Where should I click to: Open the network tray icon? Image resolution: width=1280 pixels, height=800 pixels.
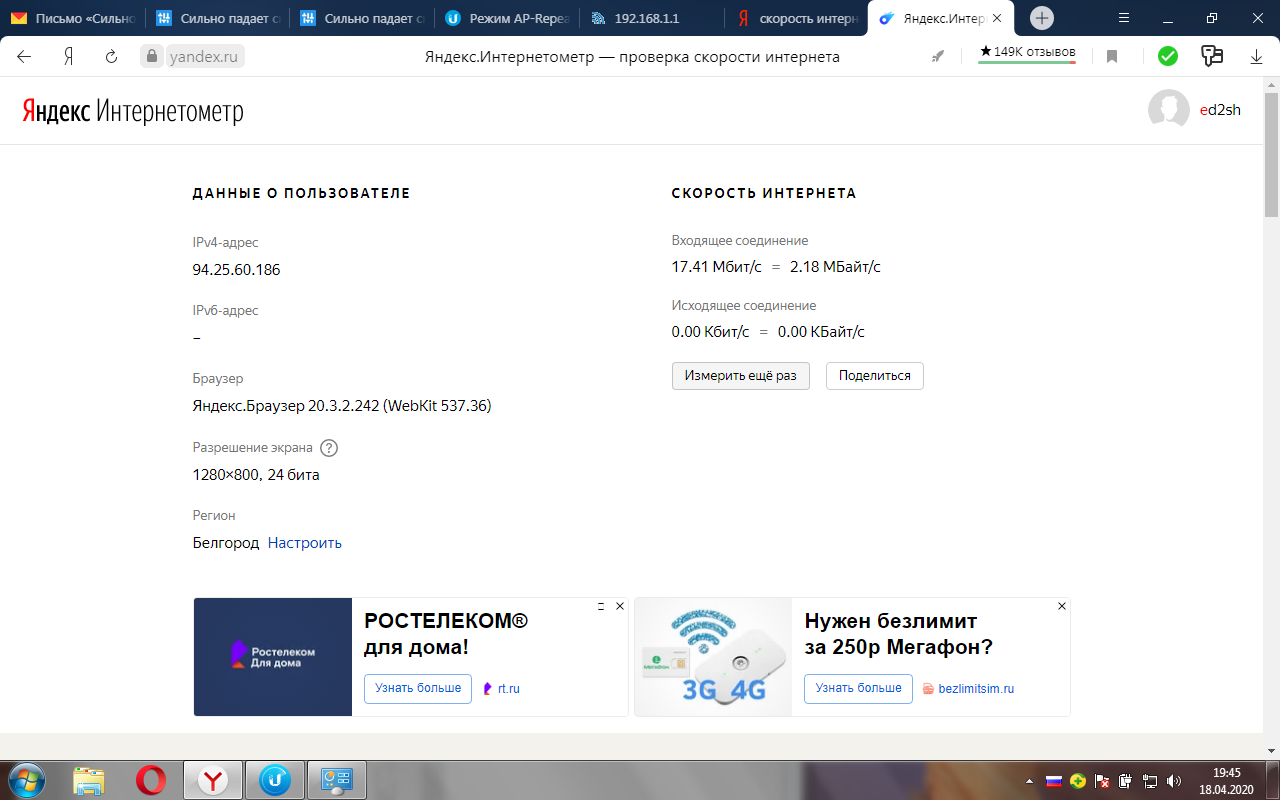[x=1150, y=781]
